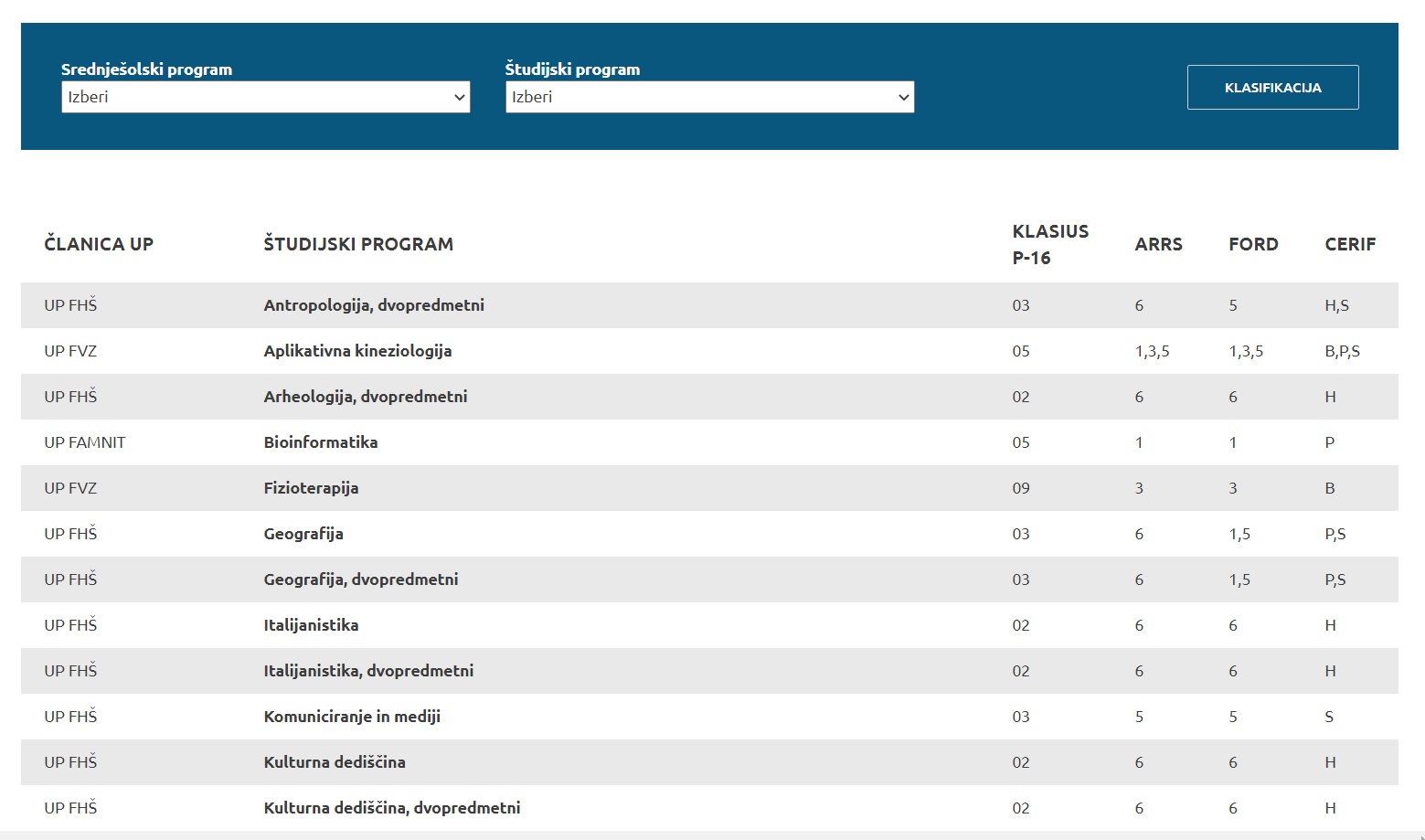1425x840 pixels.
Task: Click UP FAMNIT in Bioinformatika row
Action: tap(85, 442)
